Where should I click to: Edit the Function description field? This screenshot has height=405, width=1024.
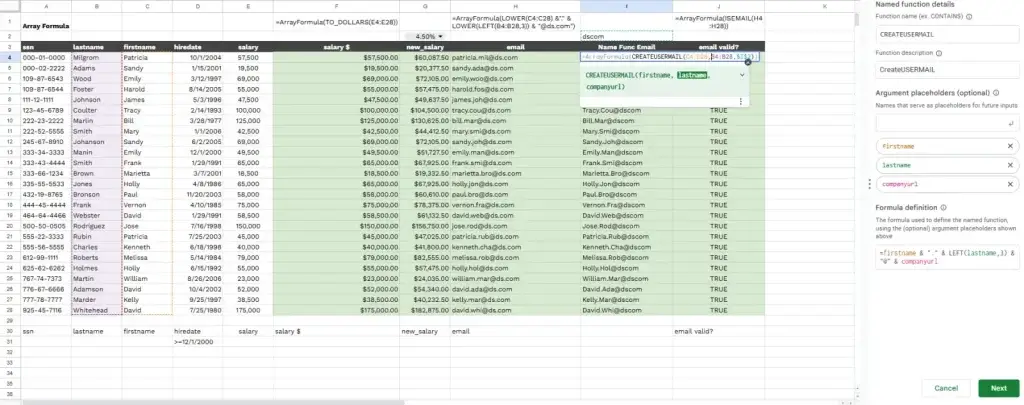click(x=947, y=69)
